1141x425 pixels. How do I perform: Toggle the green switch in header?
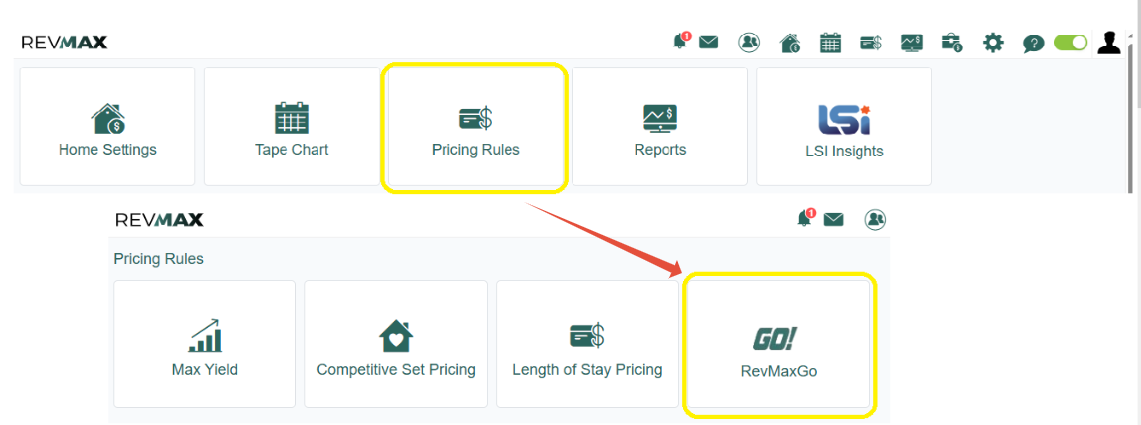pos(1070,43)
